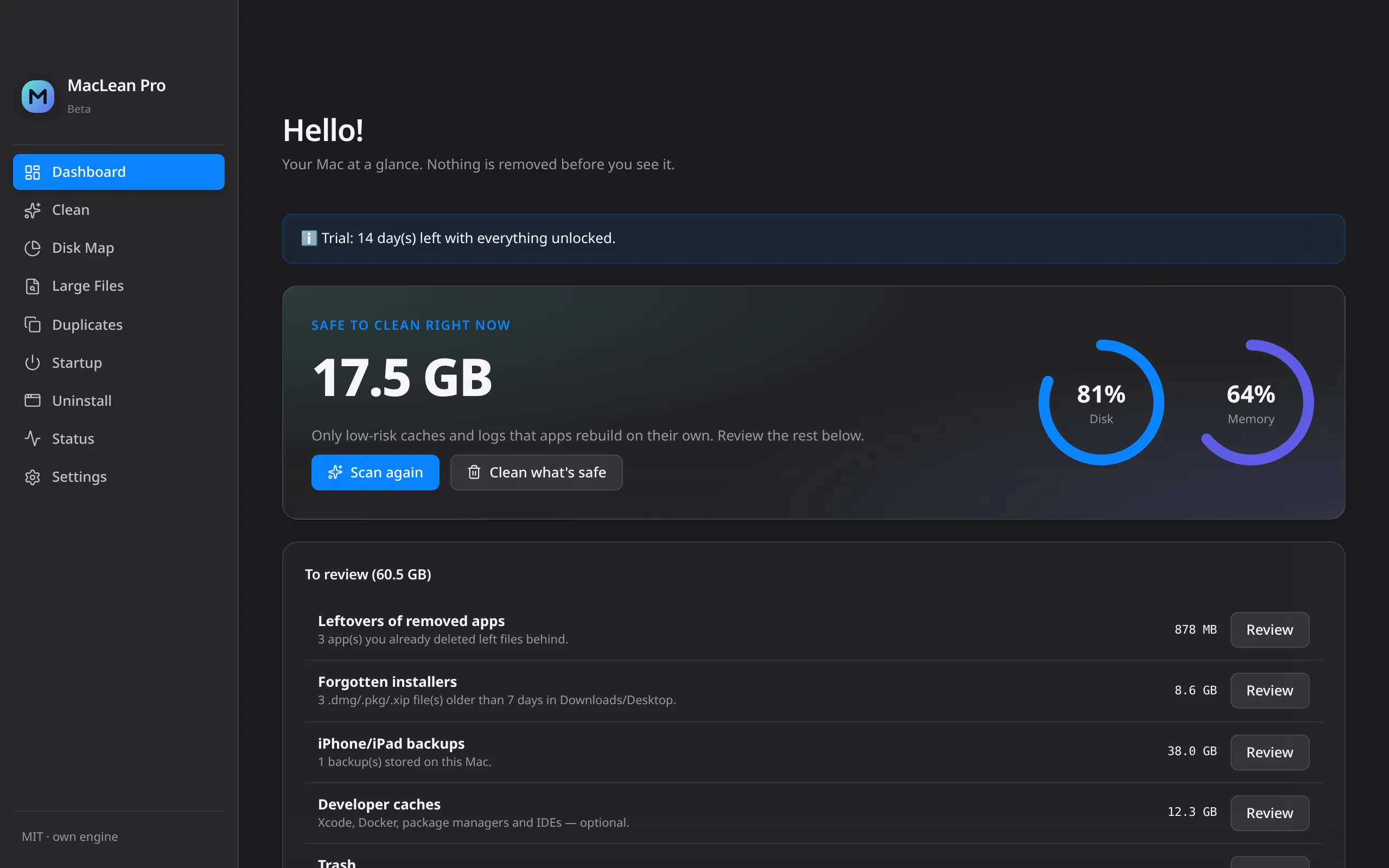
Task: View the Status label in sidebar
Action: (x=73, y=438)
